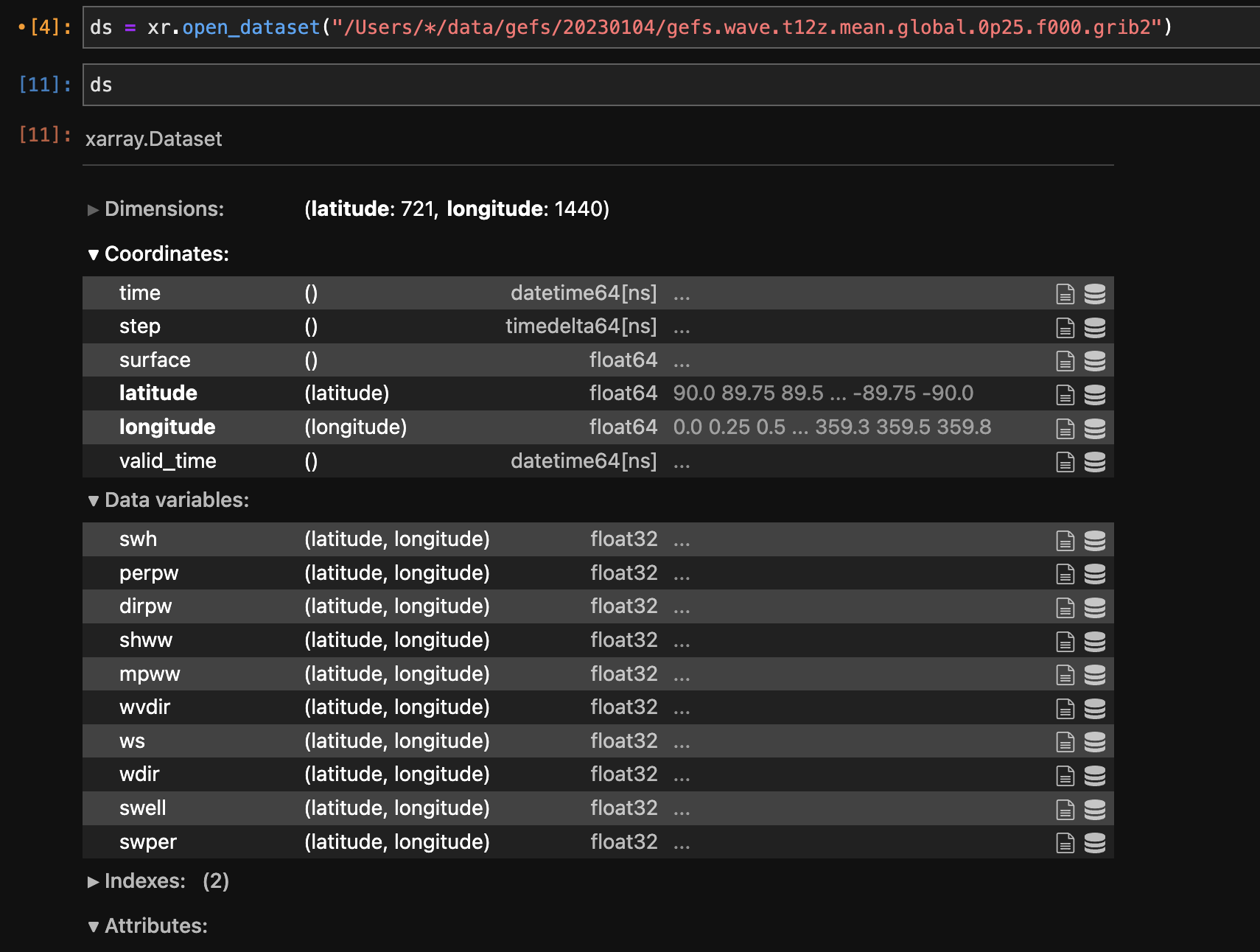Toggle the attributes display for wdir

point(1065,774)
